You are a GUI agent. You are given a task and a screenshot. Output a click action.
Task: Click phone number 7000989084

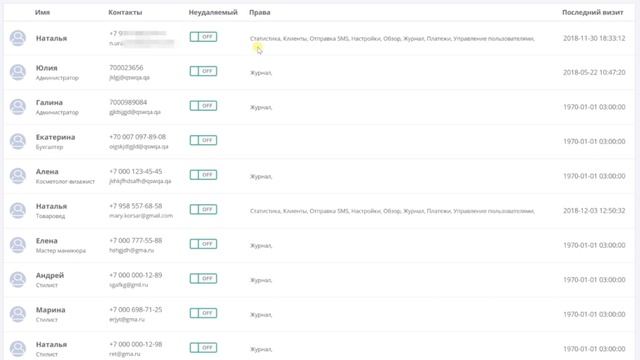coord(128,102)
